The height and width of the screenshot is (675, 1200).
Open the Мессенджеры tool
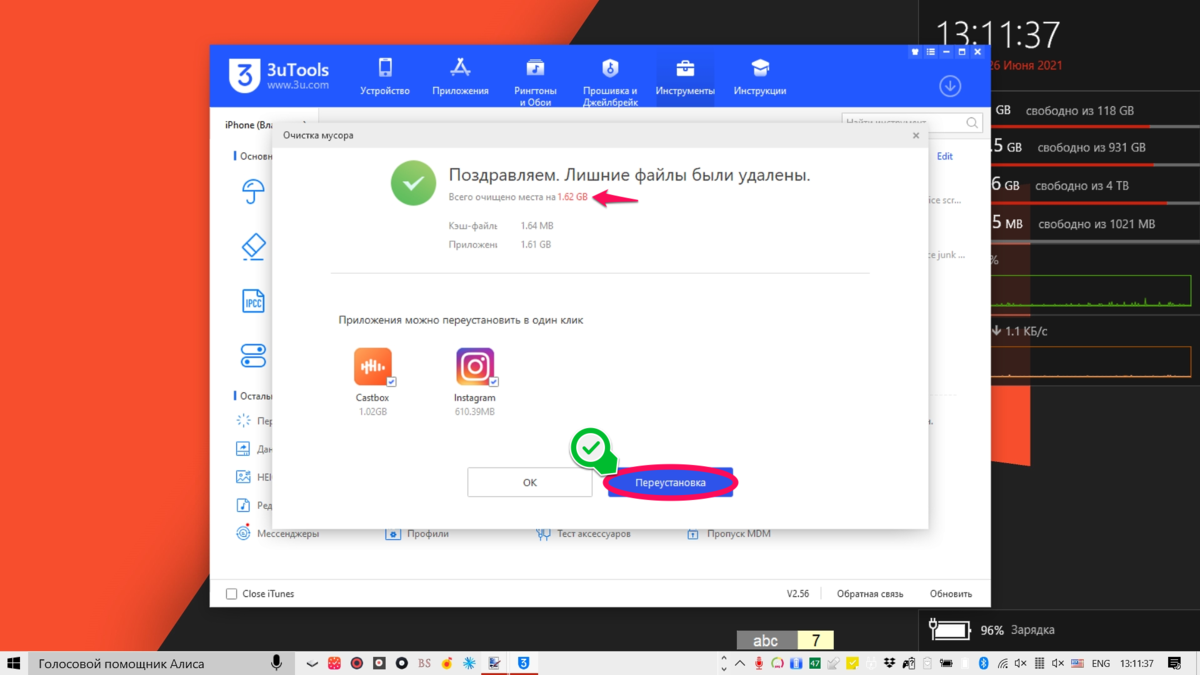coord(277,534)
